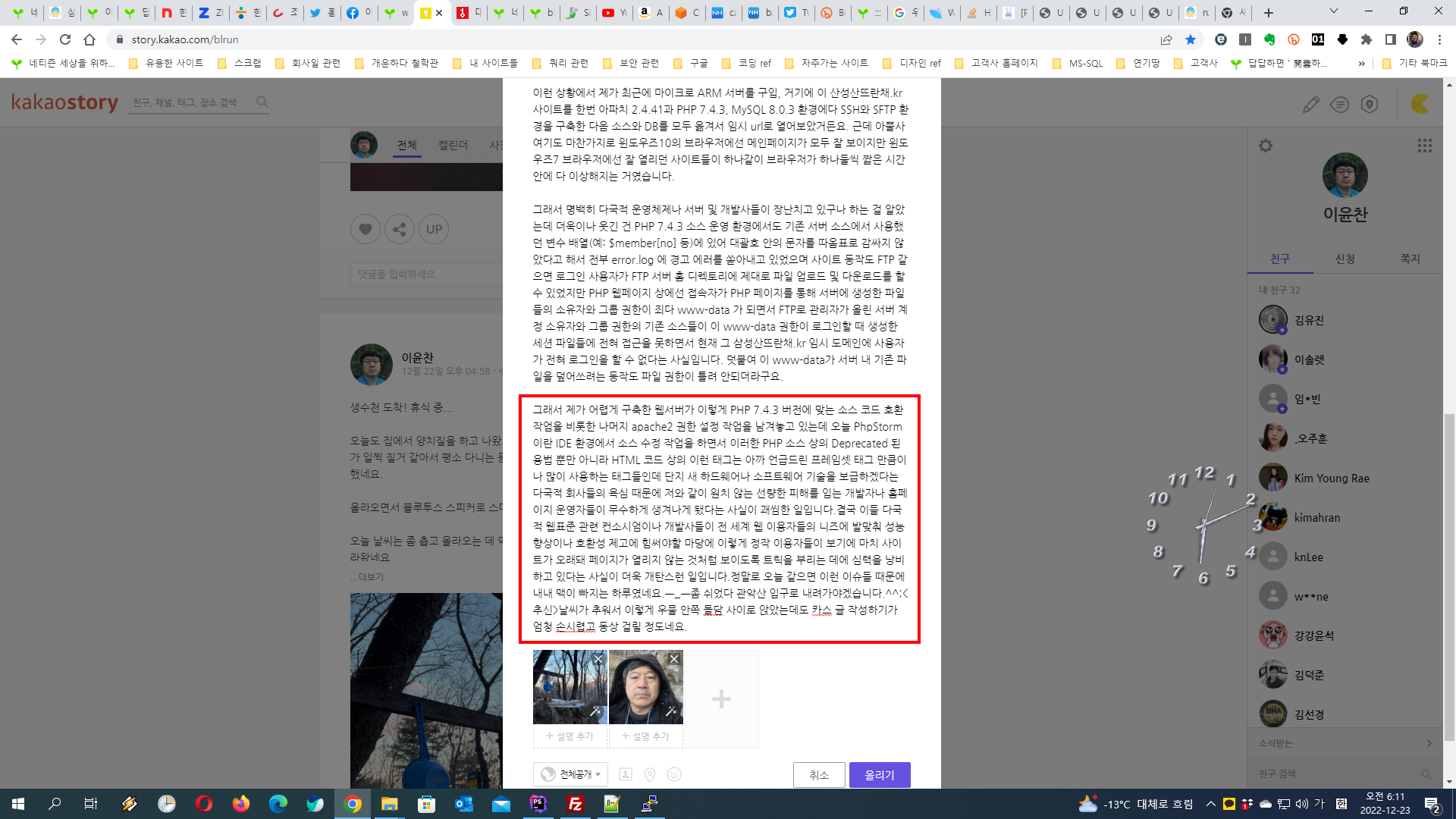Image resolution: width=1456 pixels, height=819 pixels.
Task: Open the message bubble icon in header
Action: [x=1340, y=105]
